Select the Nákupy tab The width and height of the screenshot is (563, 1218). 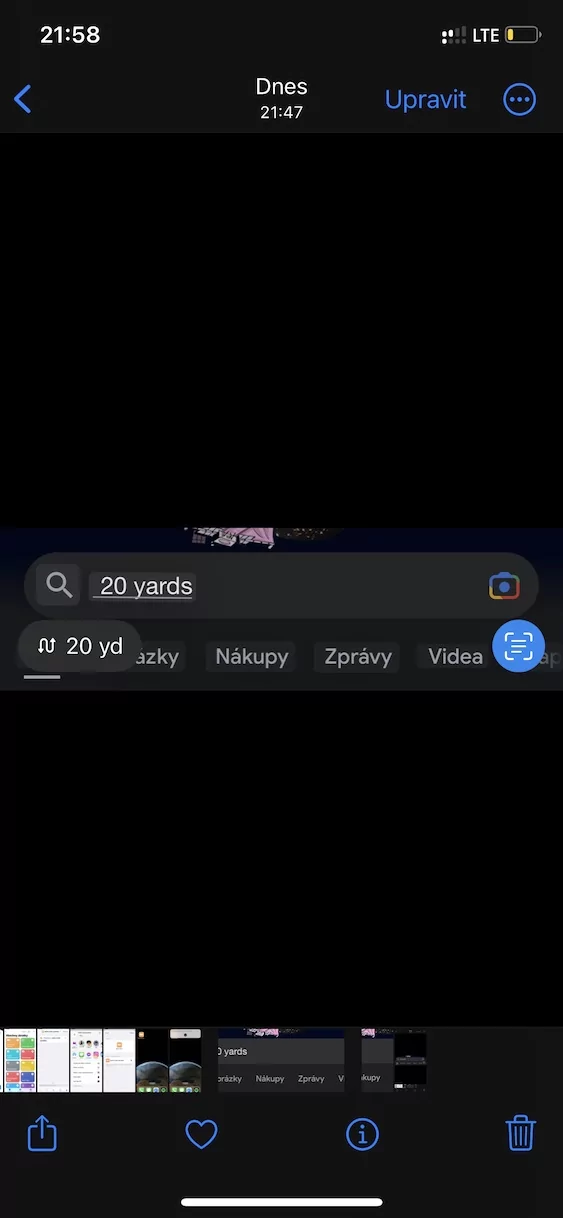[x=251, y=657]
